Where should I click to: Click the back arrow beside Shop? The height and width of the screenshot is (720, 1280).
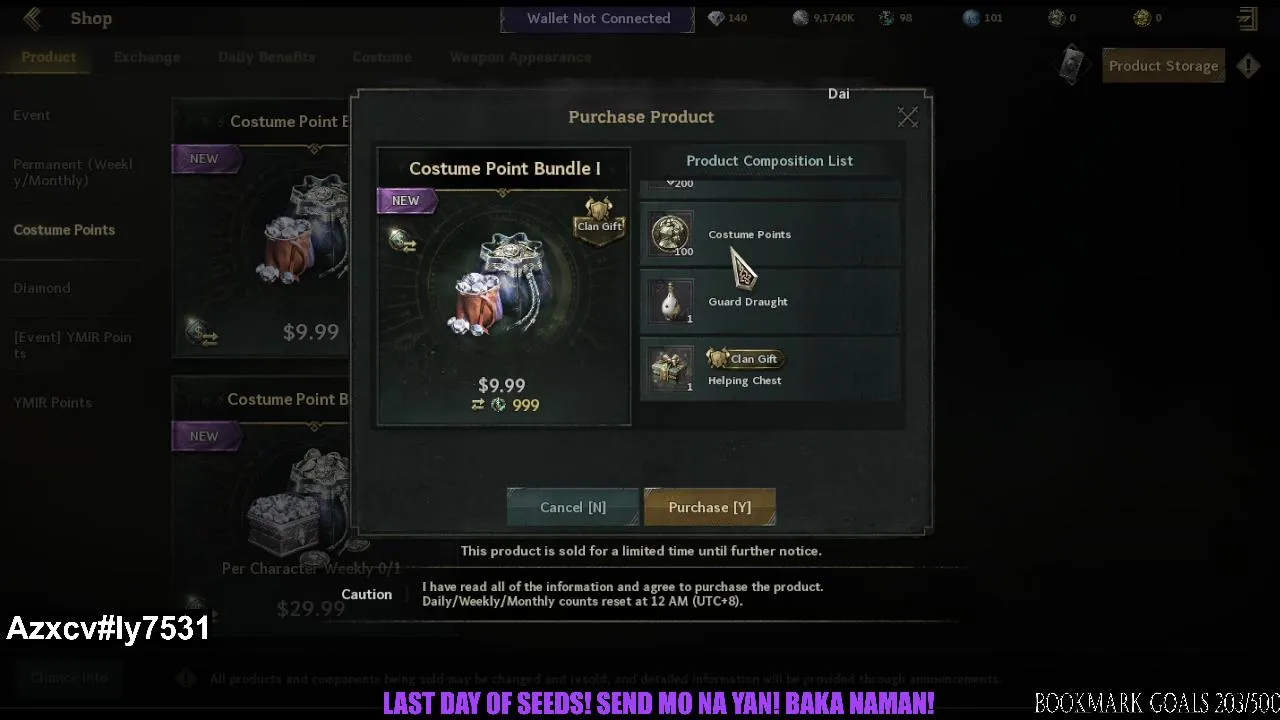tap(32, 18)
